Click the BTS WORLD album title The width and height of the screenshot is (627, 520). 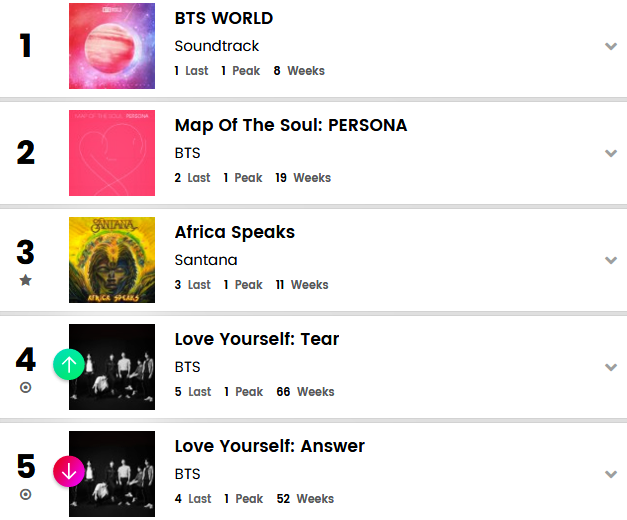click(x=224, y=18)
